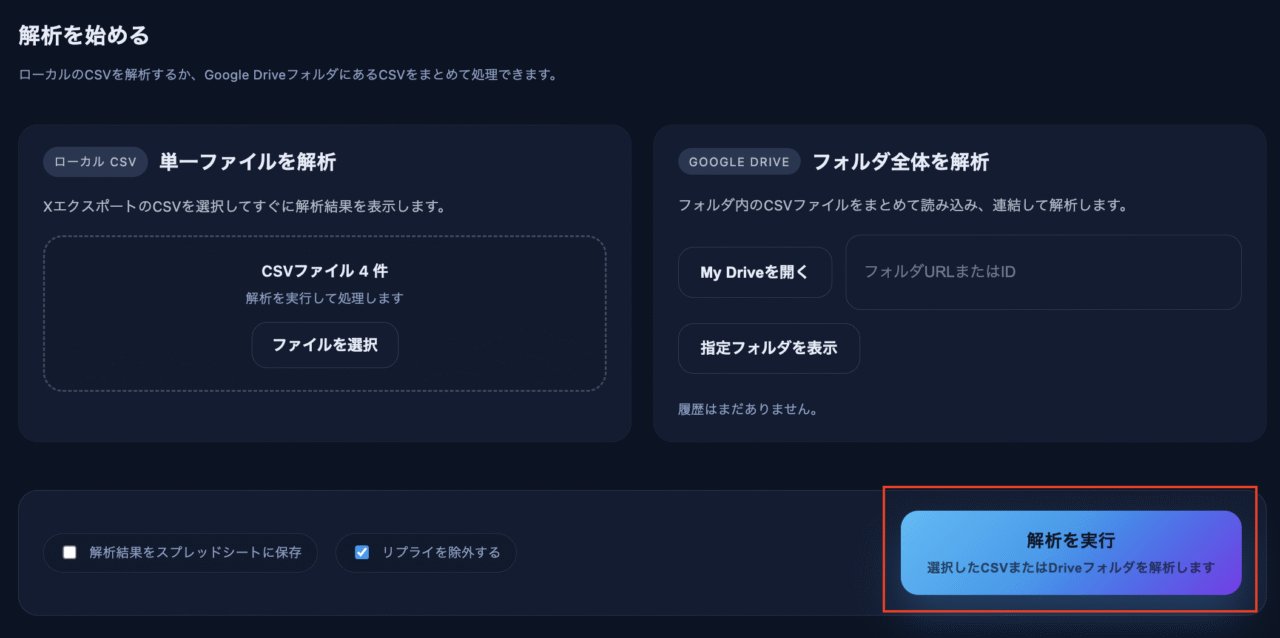Screen dimensions: 1280x638
Task: Run analysis with the 解析を実行 button
Action: (x=1070, y=552)
